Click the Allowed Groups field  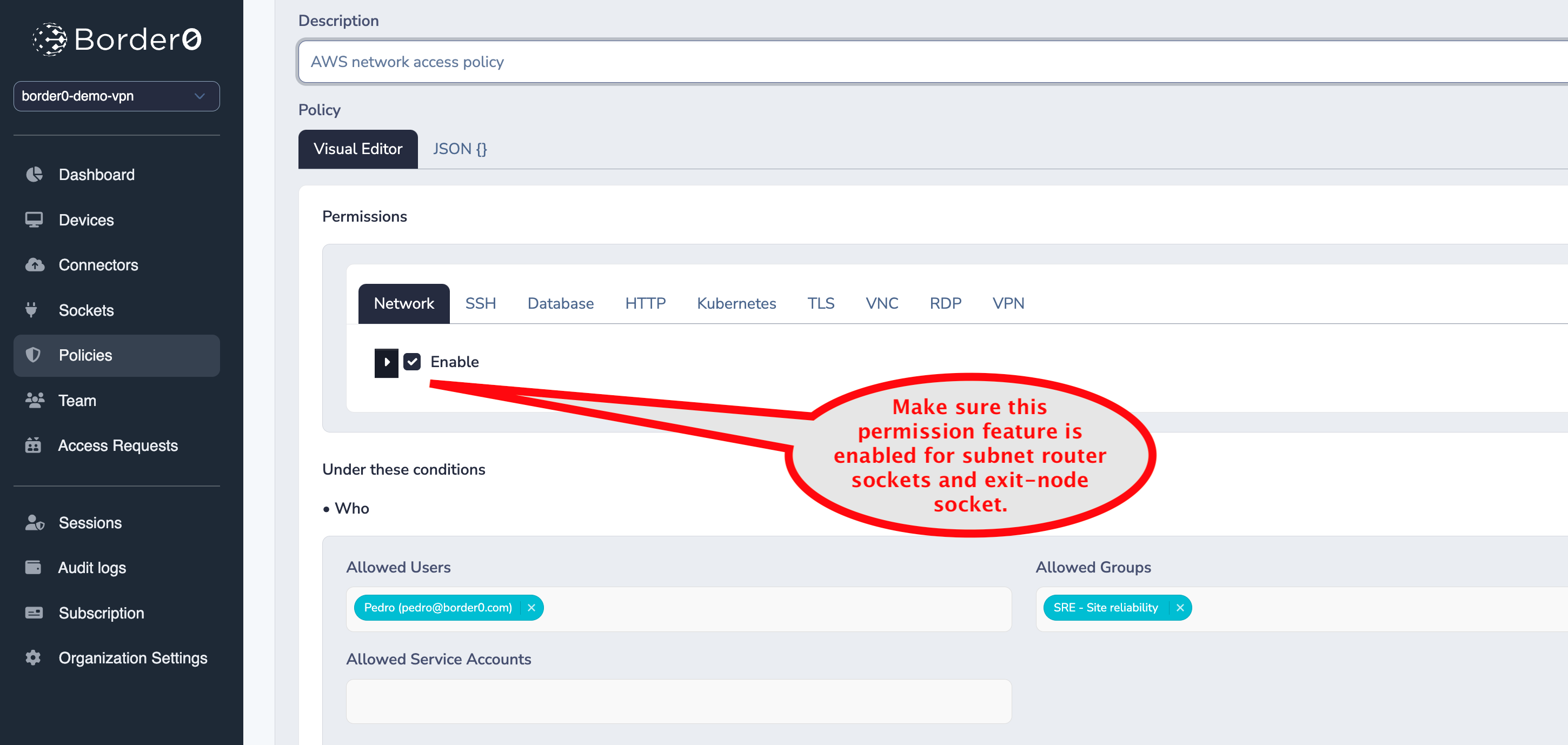(1302, 609)
